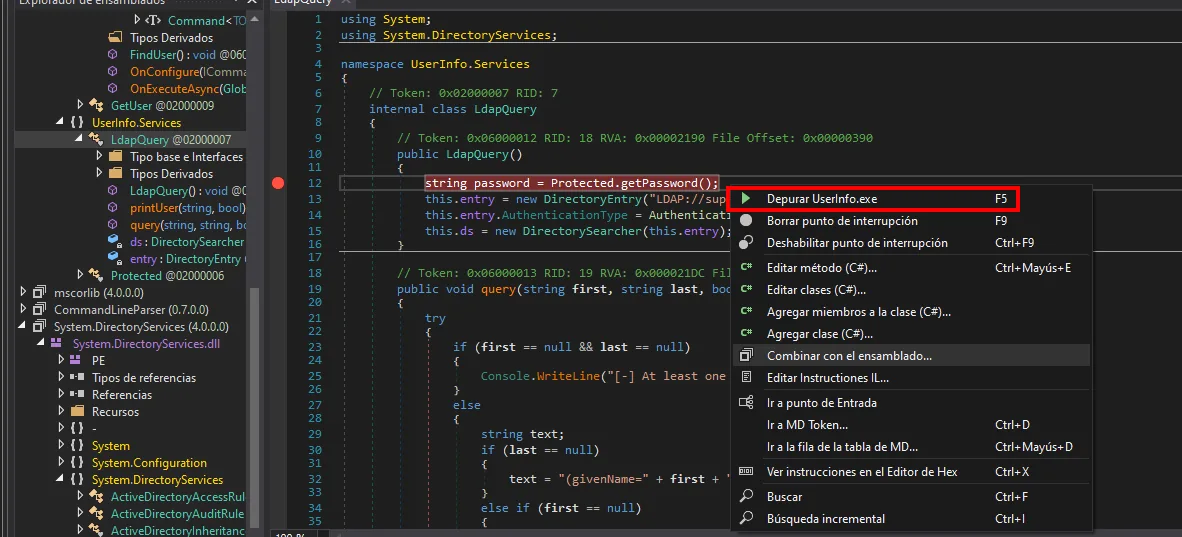This screenshot has height=537, width=1182.
Task: Select the ActiveDirectoryAccessRule class
Action: click(178, 496)
